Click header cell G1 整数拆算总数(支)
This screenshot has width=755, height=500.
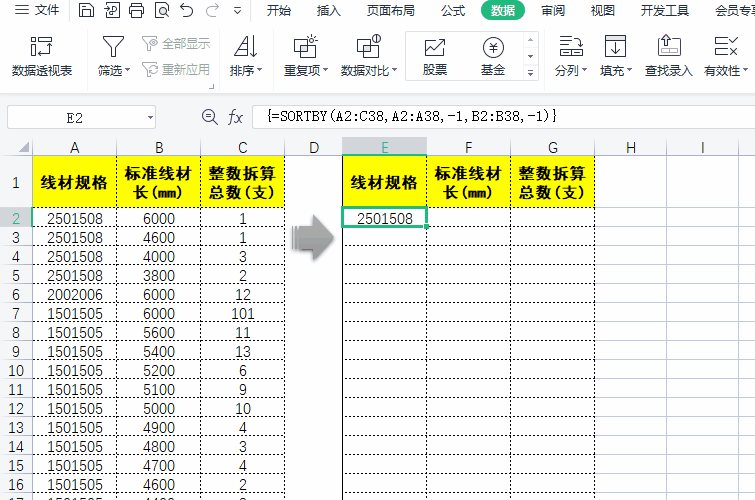(552, 182)
